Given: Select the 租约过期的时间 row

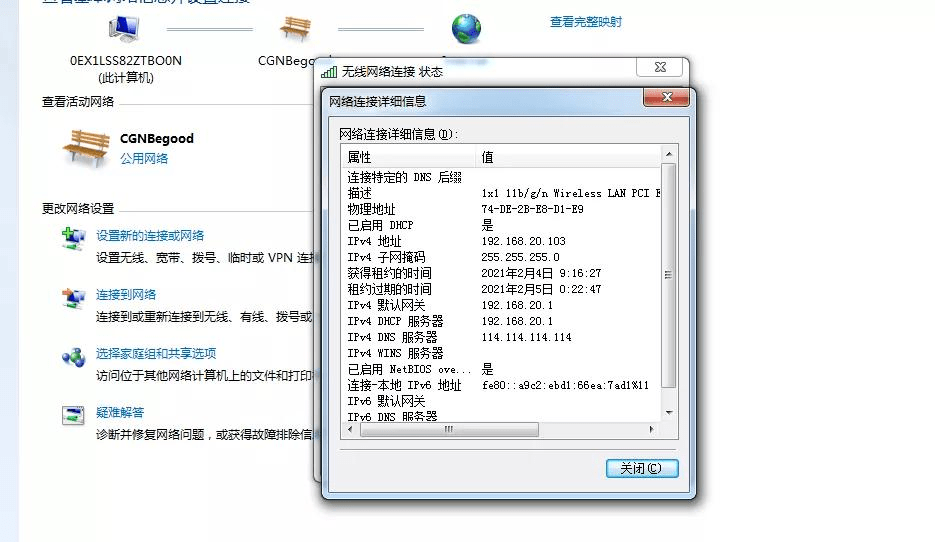Looking at the screenshot, I should (x=502, y=289).
